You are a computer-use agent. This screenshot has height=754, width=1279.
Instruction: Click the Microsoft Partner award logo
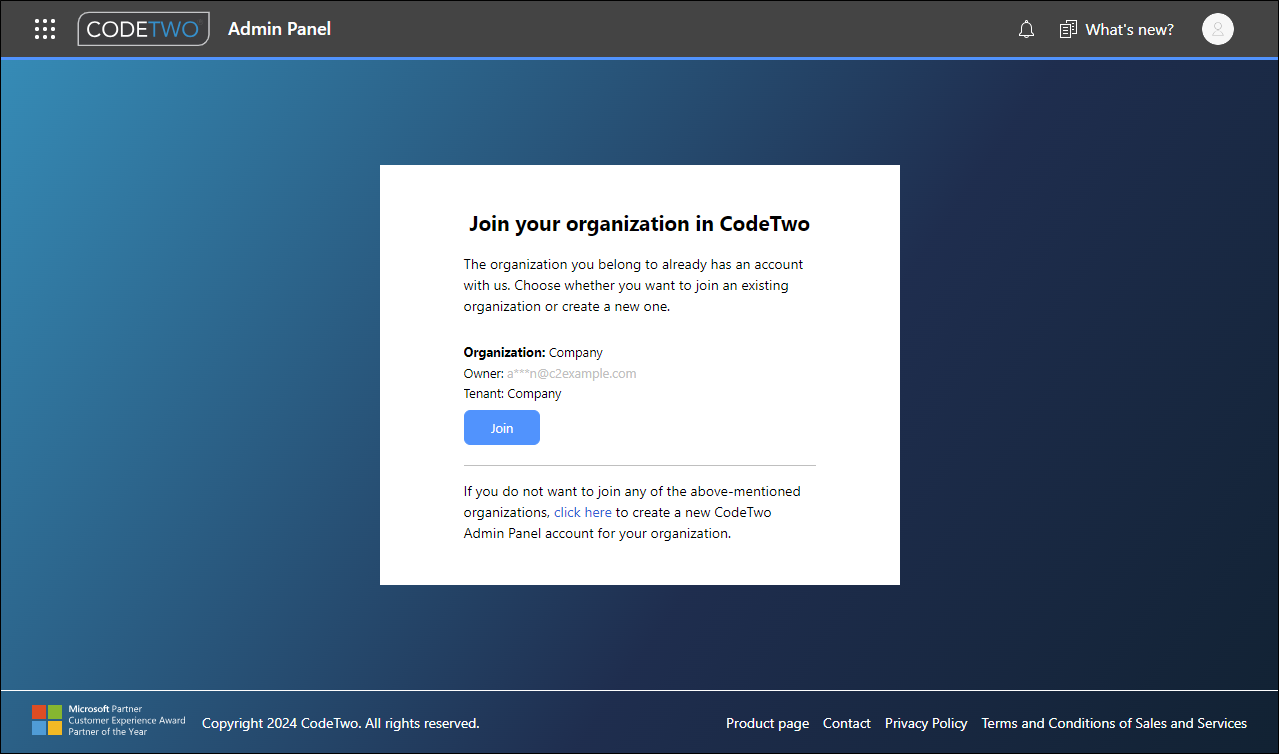point(108,720)
